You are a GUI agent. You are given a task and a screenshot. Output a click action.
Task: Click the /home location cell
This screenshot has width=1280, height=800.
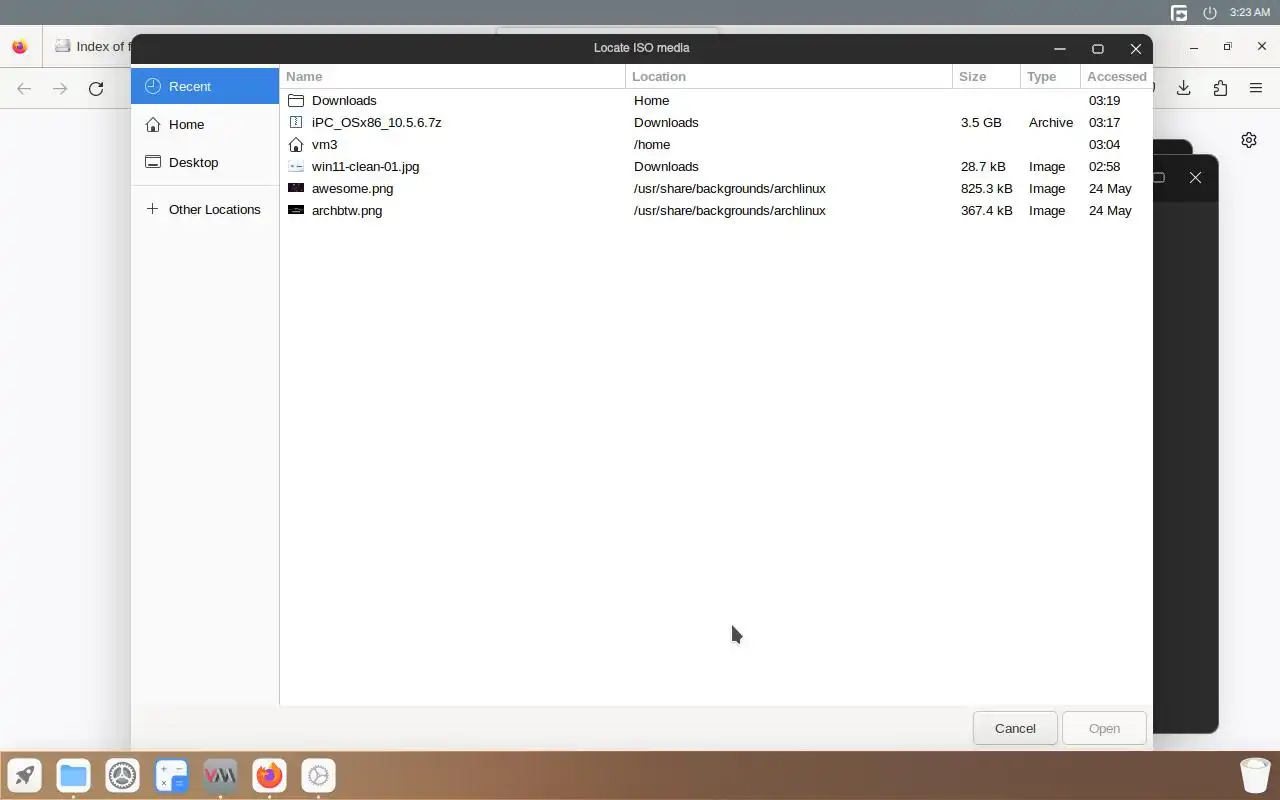[x=652, y=144]
